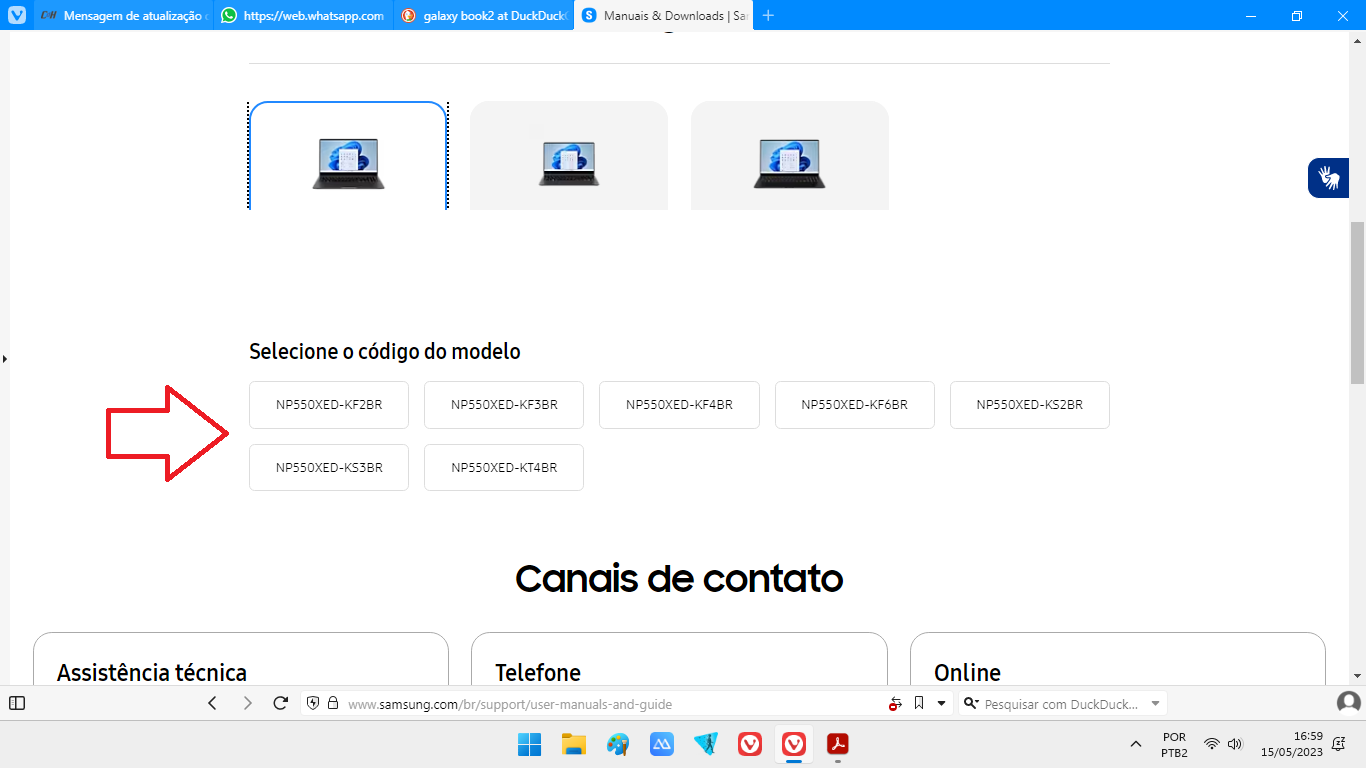Open the blue mountain app in taskbar
Screen dimensions: 1366x768
[x=662, y=744]
